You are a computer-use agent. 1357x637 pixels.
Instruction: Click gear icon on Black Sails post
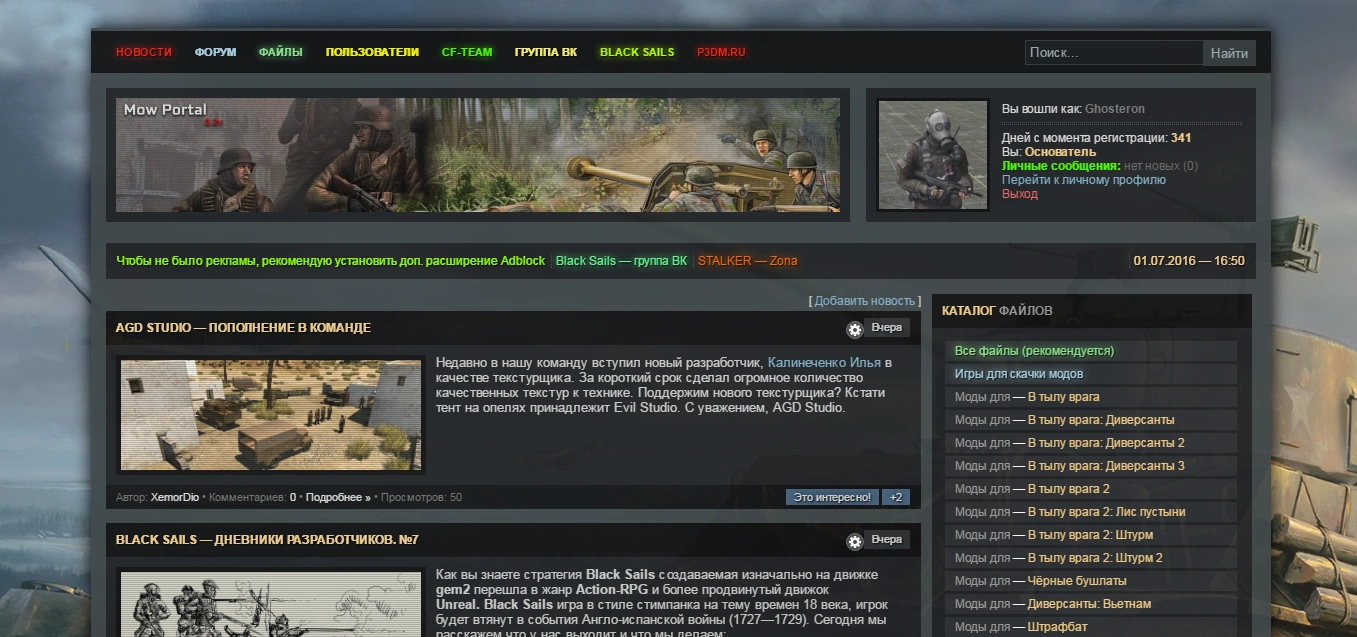(x=854, y=542)
